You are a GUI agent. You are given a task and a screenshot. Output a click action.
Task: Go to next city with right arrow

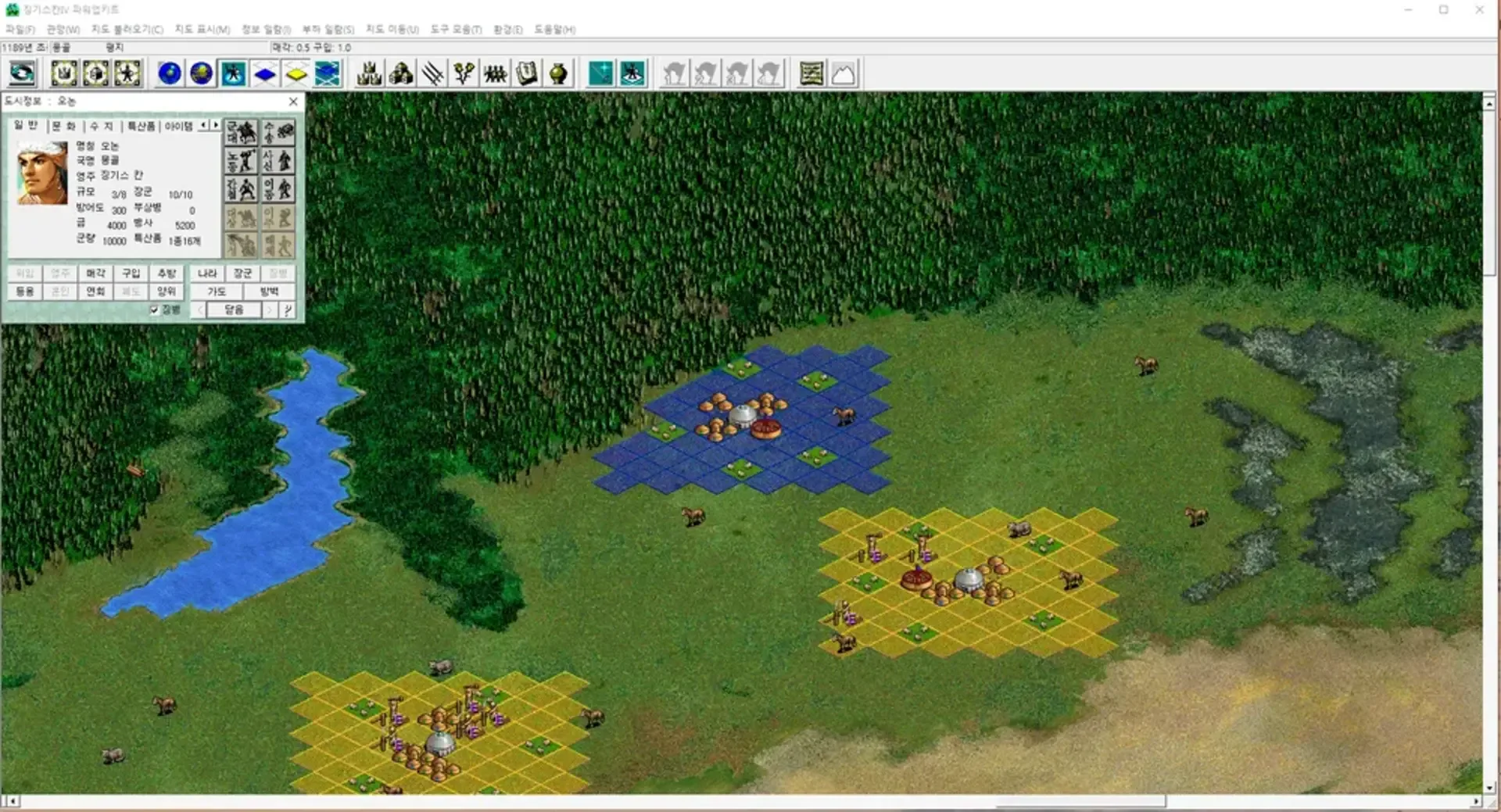point(270,310)
